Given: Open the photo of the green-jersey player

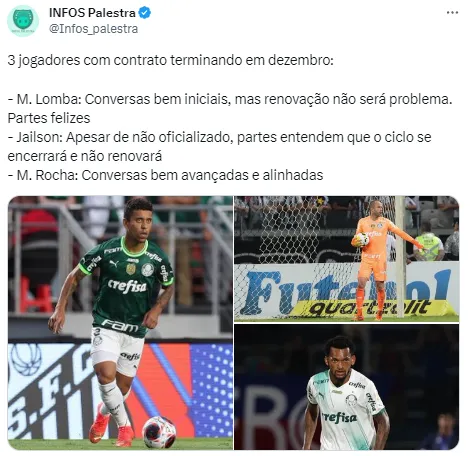Looking at the screenshot, I should click(x=120, y=323).
